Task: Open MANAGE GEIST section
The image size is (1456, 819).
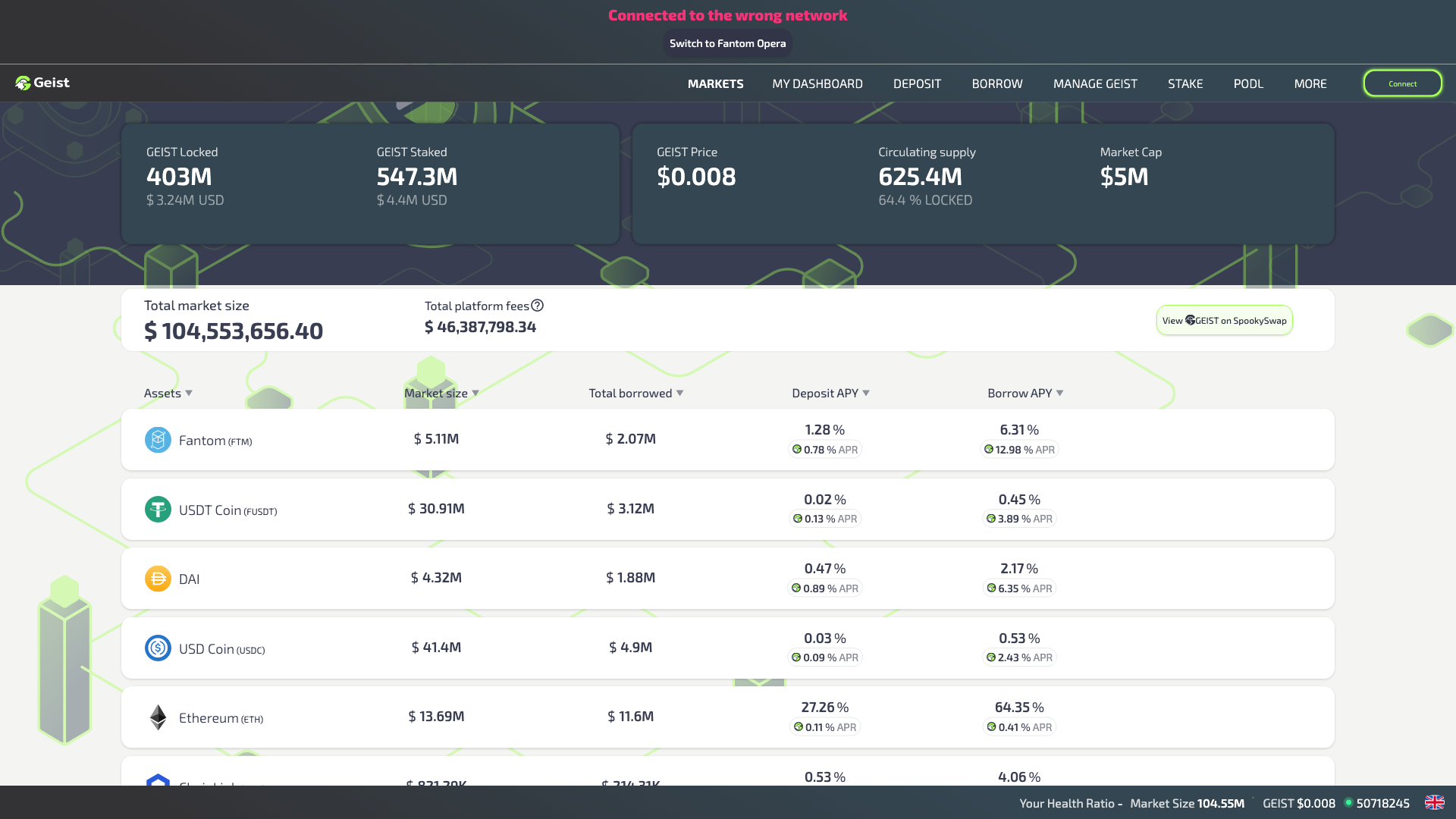Action: point(1095,83)
